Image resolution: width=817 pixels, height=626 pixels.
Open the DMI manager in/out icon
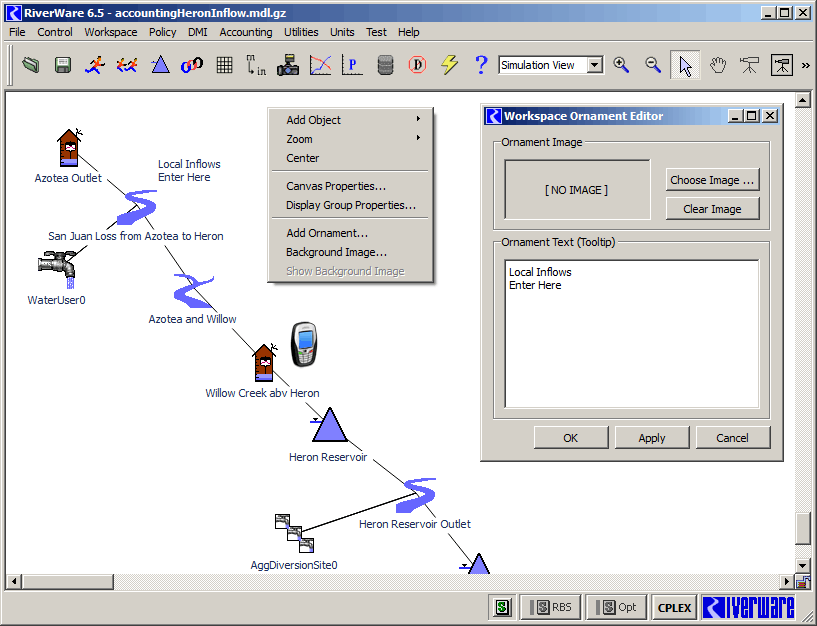pos(256,65)
